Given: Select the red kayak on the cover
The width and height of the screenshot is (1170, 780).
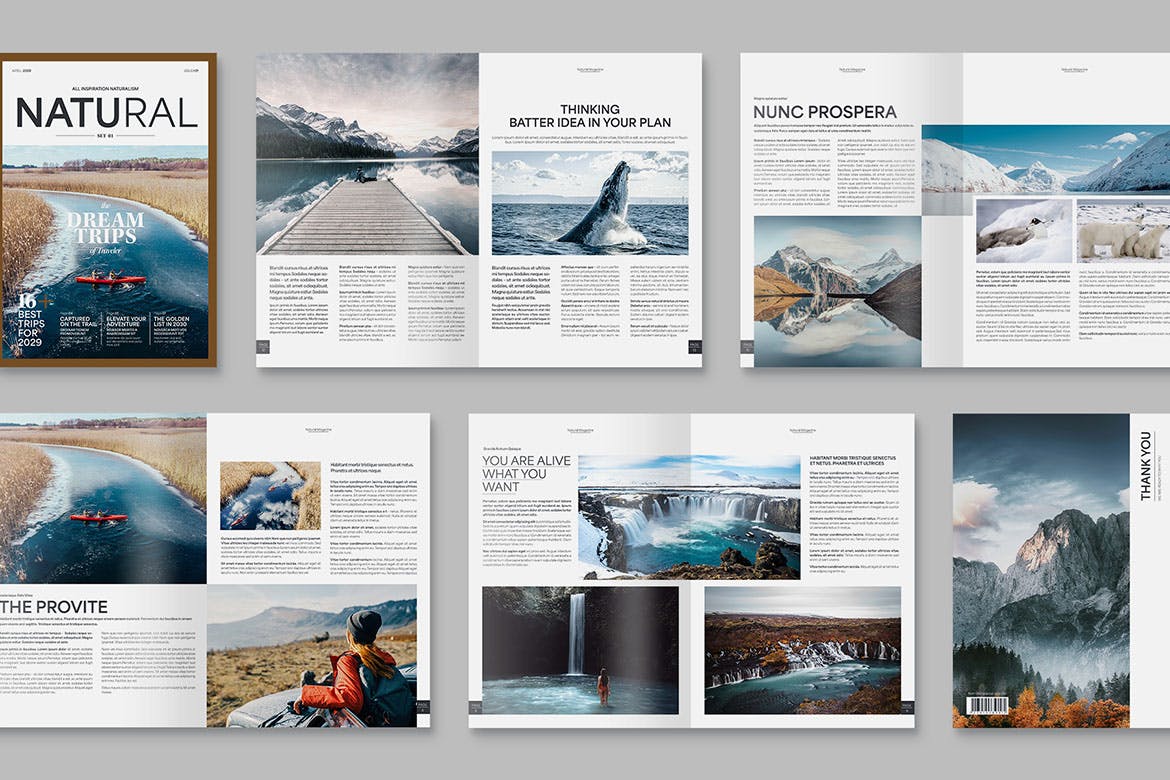Looking at the screenshot, I should 110,280.
